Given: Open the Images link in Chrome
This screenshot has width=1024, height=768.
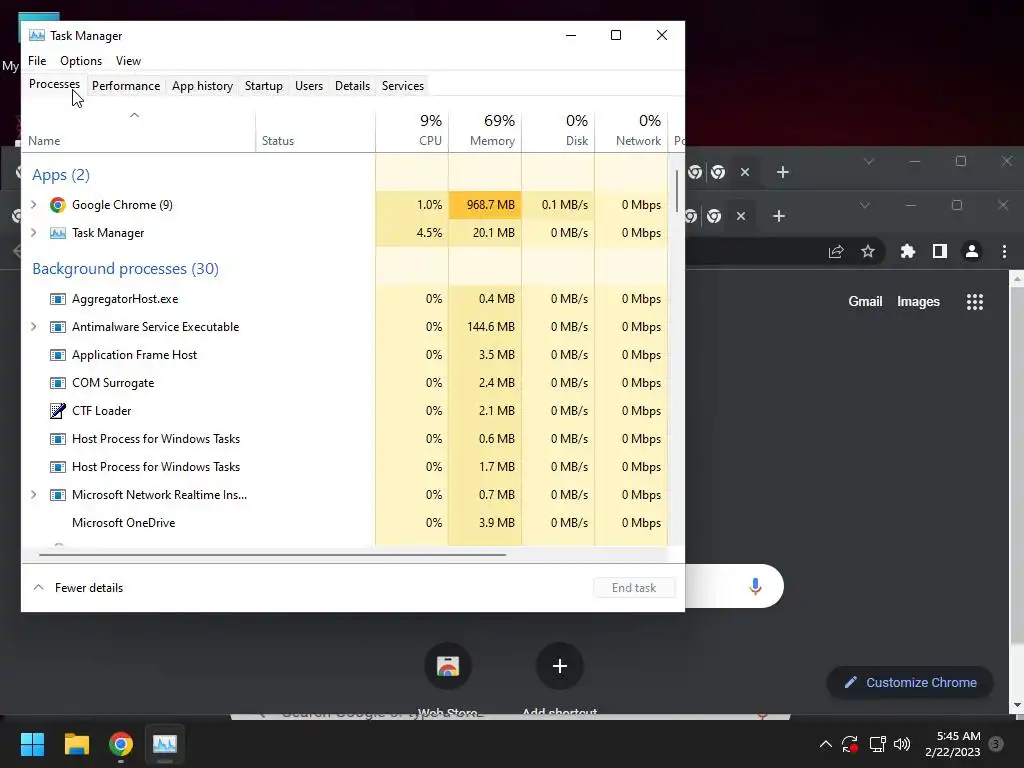Looking at the screenshot, I should tap(918, 302).
